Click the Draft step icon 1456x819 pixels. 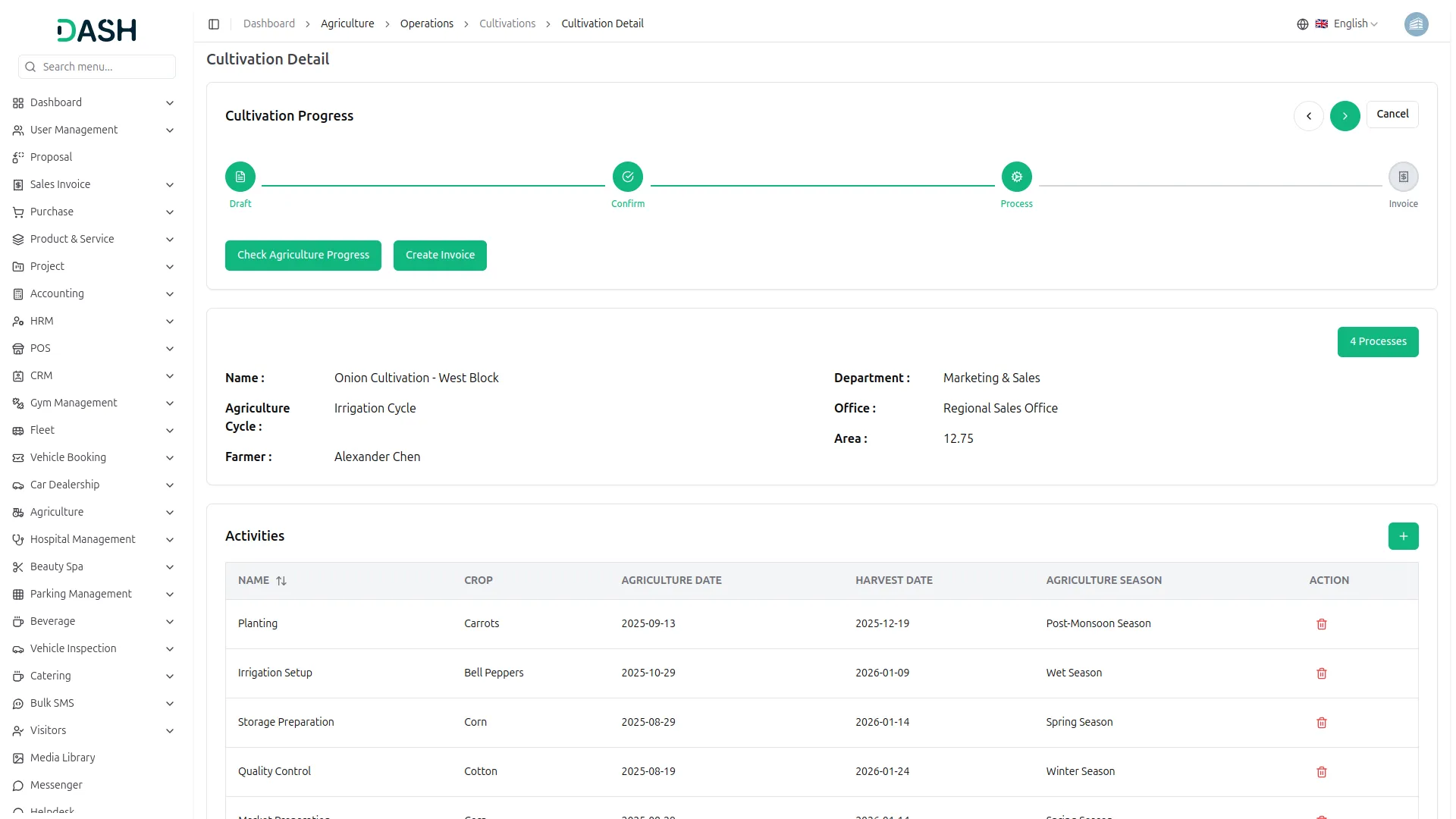pos(240,177)
